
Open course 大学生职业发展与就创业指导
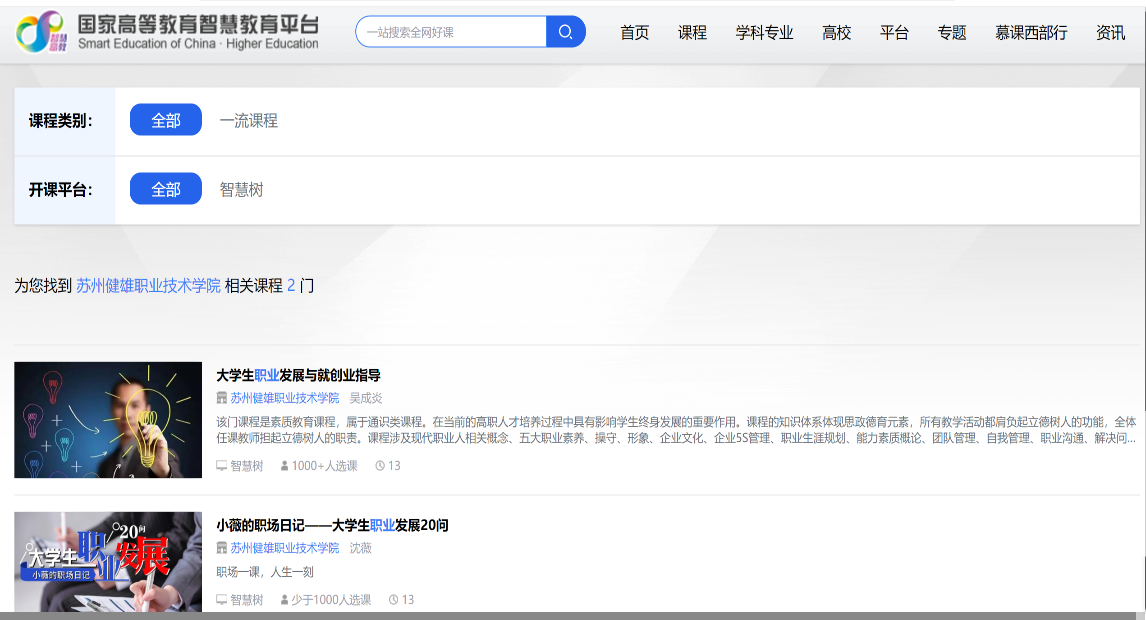coord(298,376)
